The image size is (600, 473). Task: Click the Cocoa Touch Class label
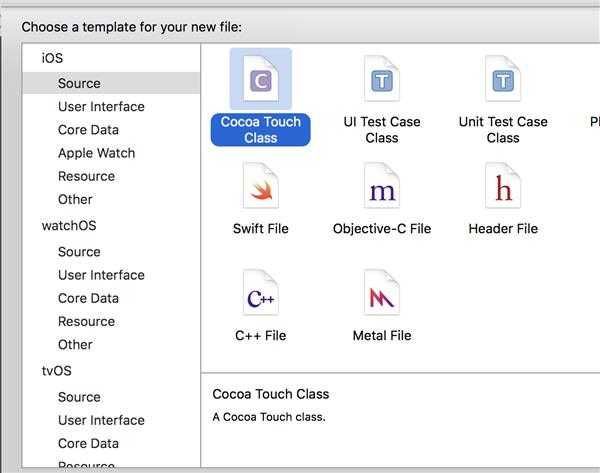[261, 130]
